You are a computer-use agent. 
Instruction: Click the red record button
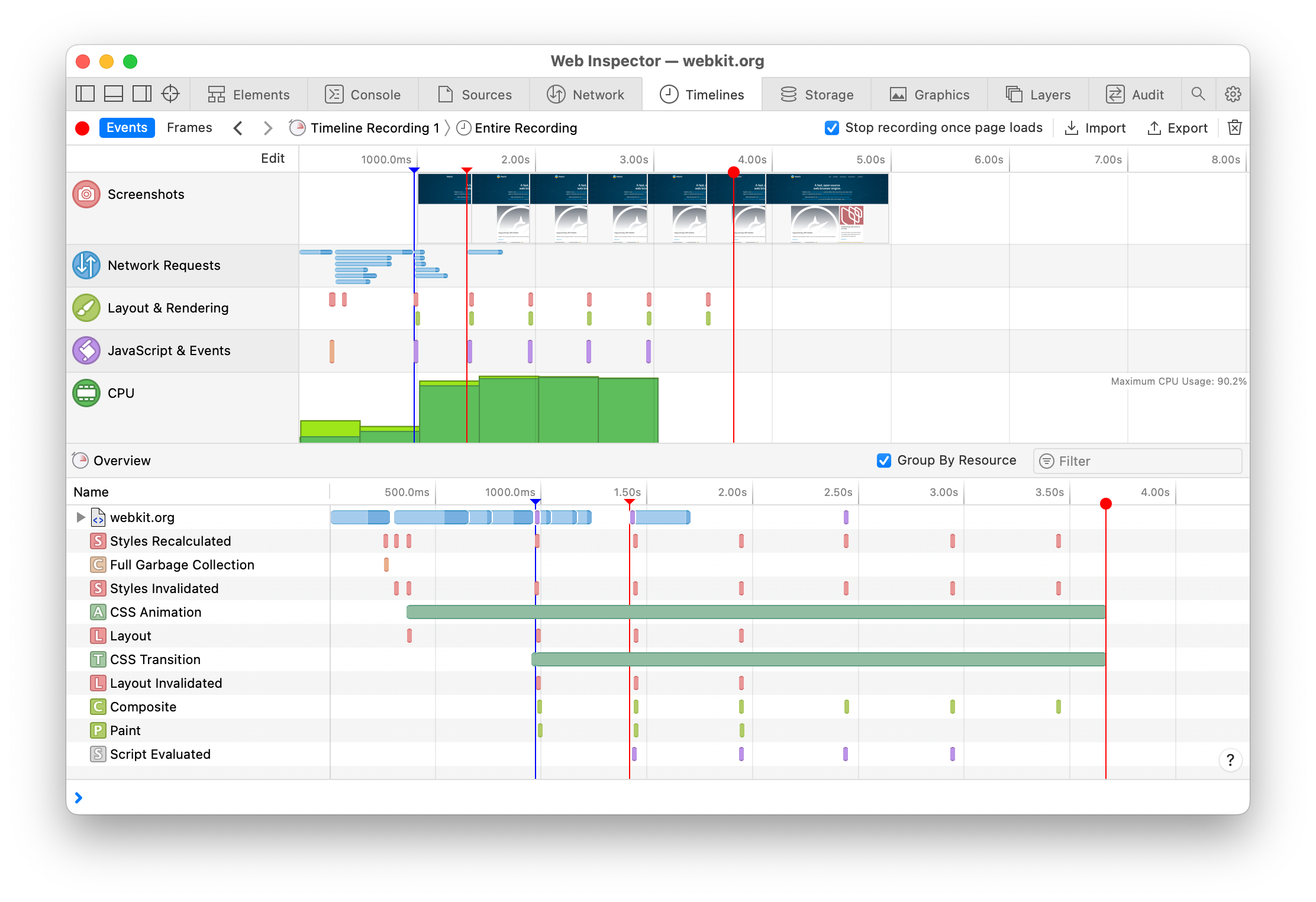click(82, 128)
